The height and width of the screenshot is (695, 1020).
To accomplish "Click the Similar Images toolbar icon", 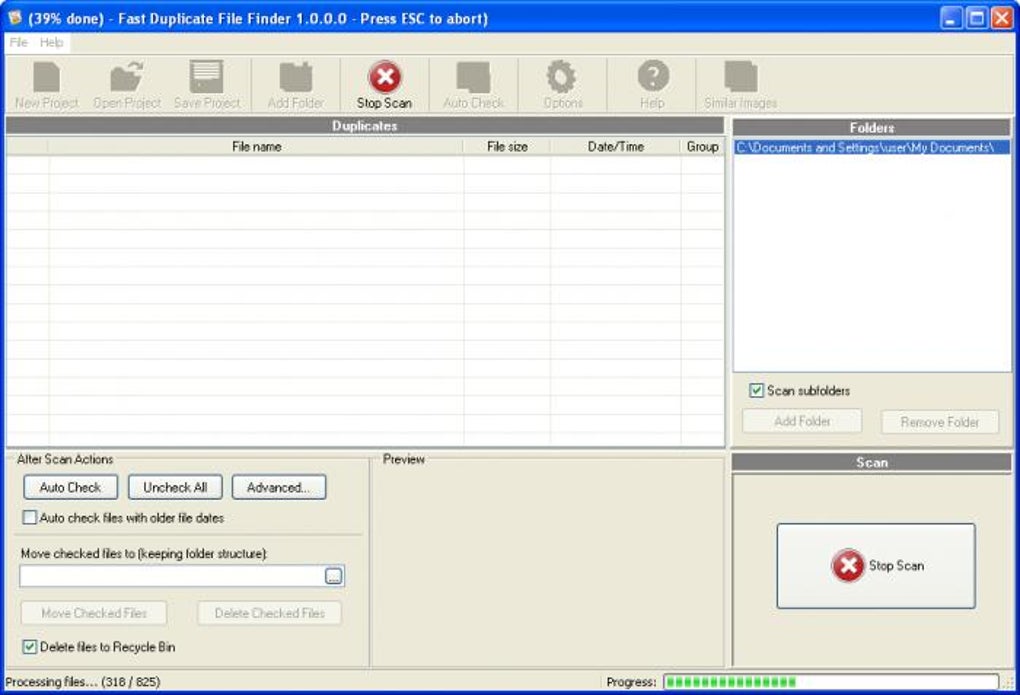I will point(740,85).
